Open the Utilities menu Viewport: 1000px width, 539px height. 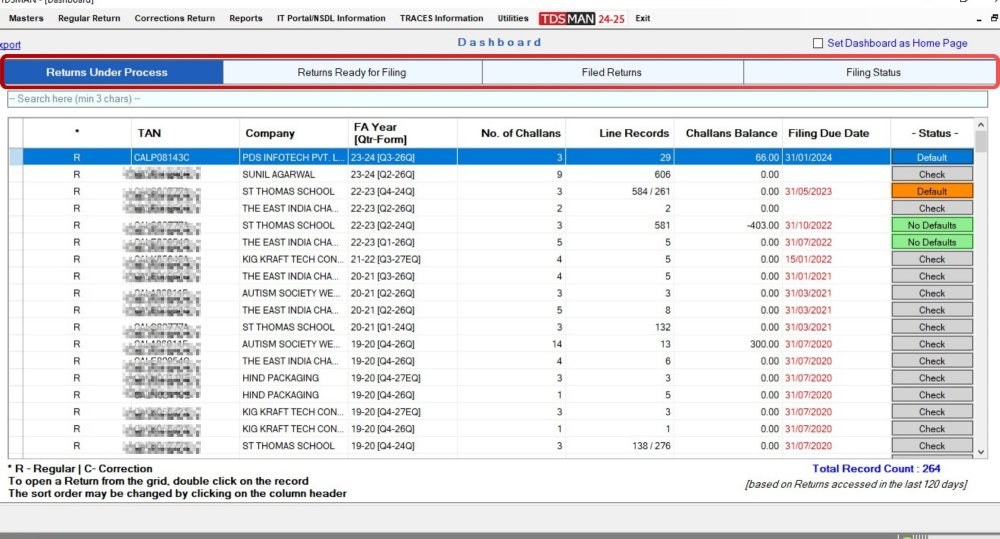click(x=513, y=18)
